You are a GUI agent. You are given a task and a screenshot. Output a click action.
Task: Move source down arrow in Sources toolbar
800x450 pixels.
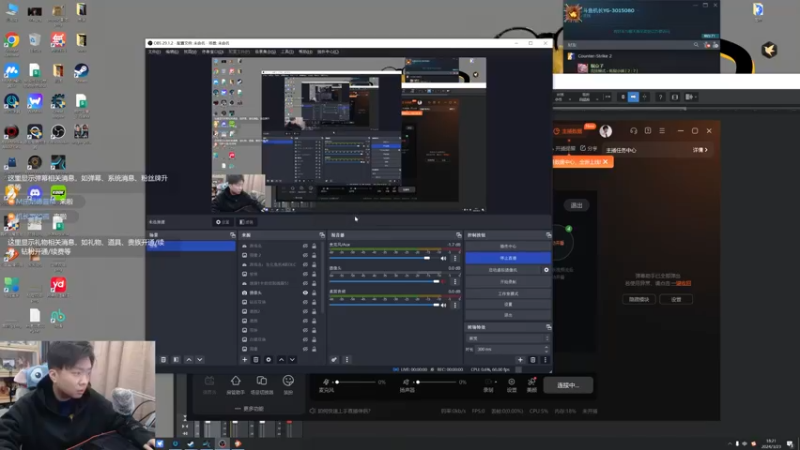pyautogui.click(x=292, y=360)
